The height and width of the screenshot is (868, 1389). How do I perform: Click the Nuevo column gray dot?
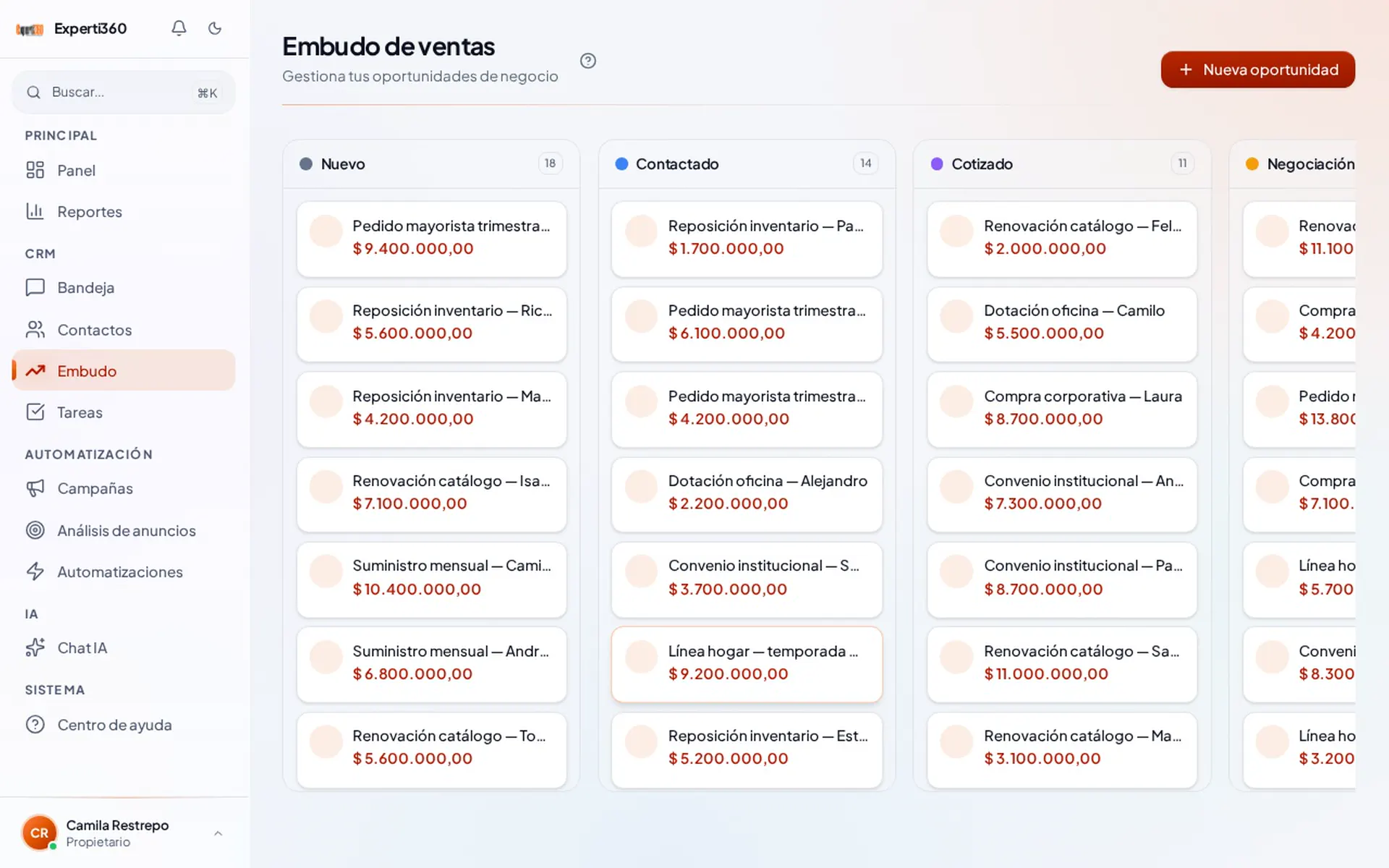tap(306, 164)
